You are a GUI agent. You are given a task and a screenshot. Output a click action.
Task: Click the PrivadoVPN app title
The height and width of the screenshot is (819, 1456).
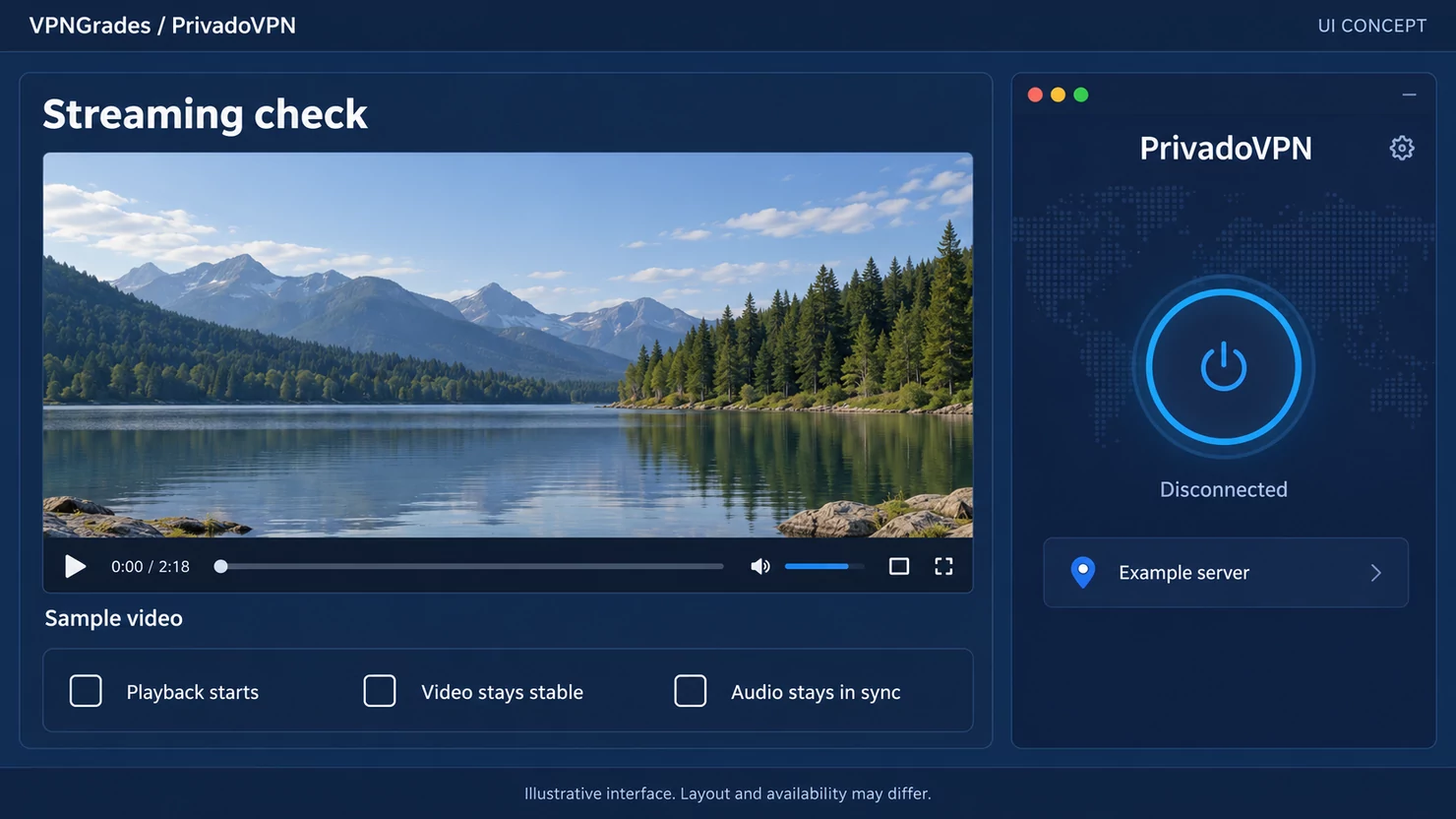coord(1226,148)
